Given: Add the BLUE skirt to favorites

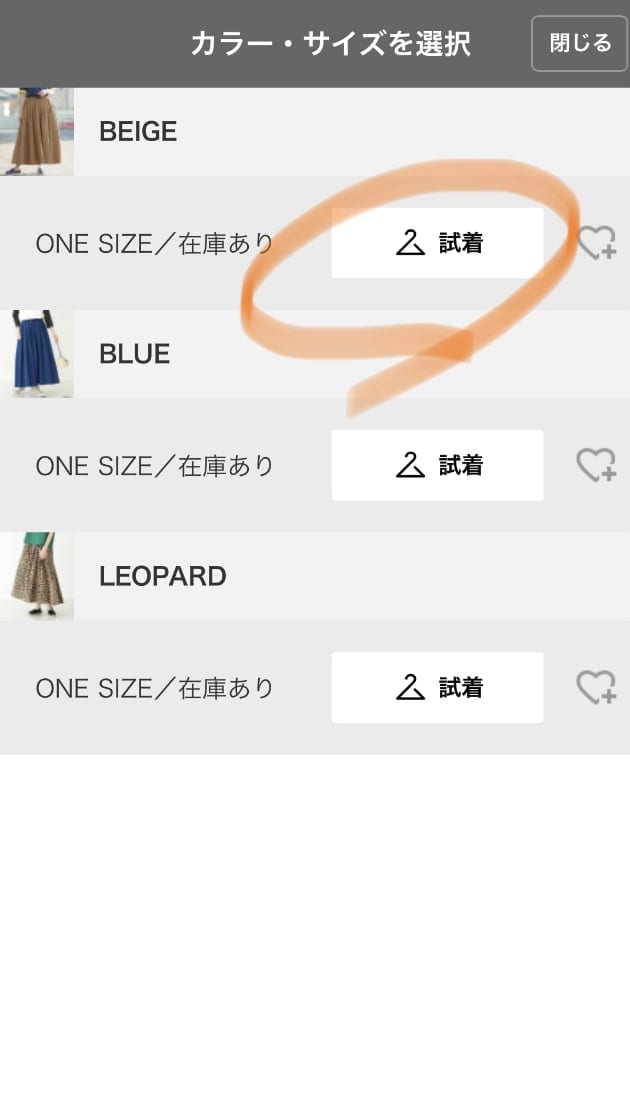Looking at the screenshot, I should coord(596,465).
